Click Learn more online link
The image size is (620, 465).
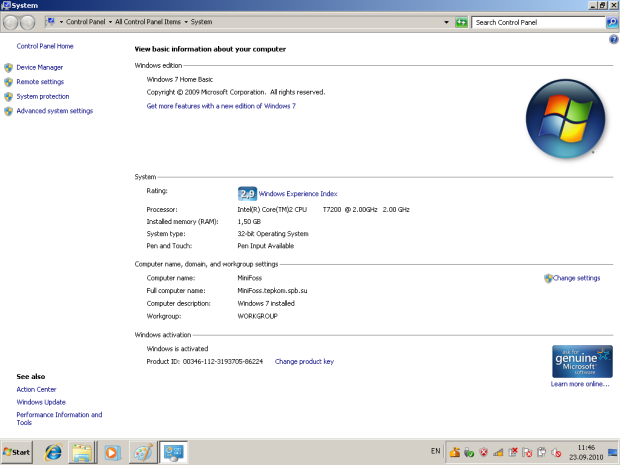580,384
